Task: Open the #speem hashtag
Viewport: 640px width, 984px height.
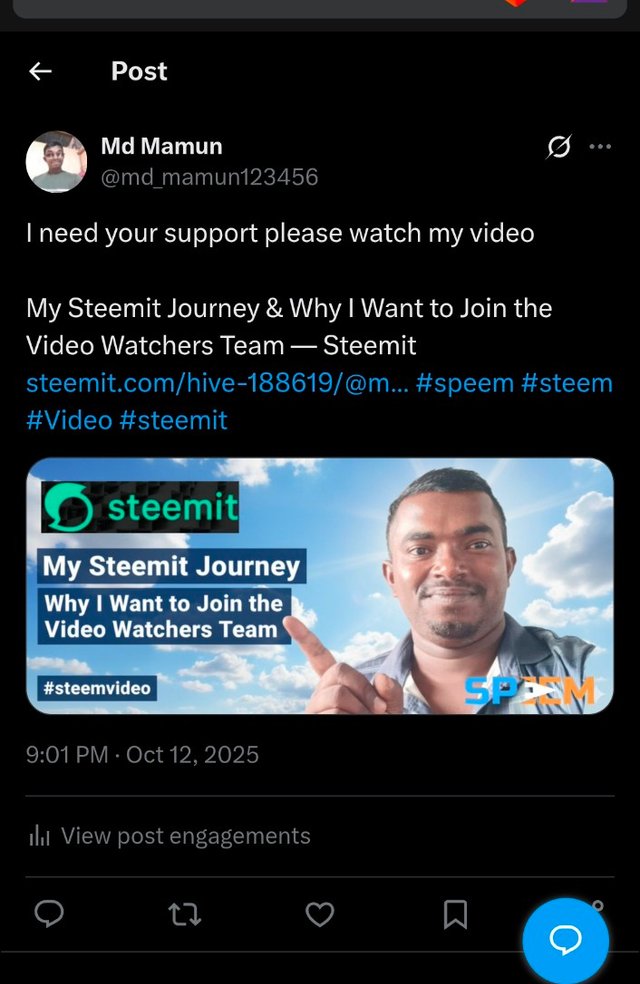Action: click(x=464, y=383)
